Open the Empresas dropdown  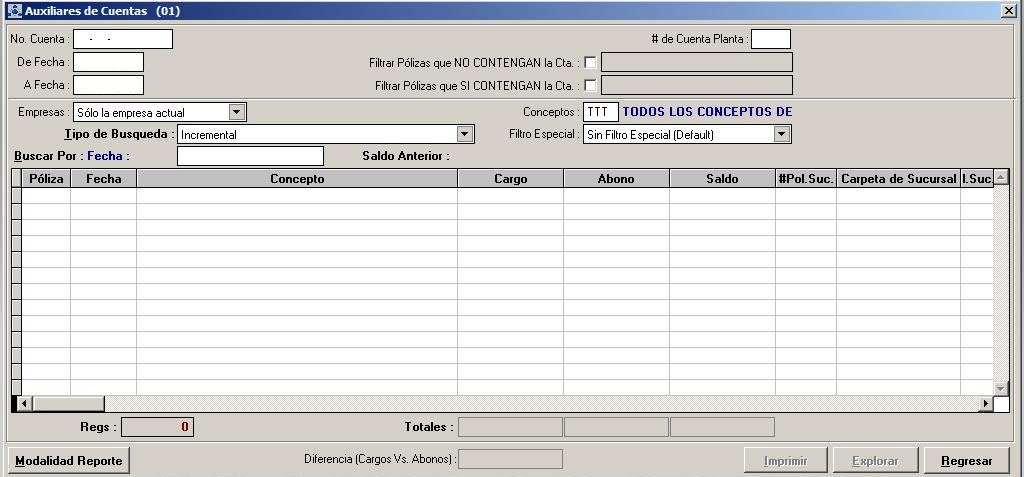coord(237,112)
